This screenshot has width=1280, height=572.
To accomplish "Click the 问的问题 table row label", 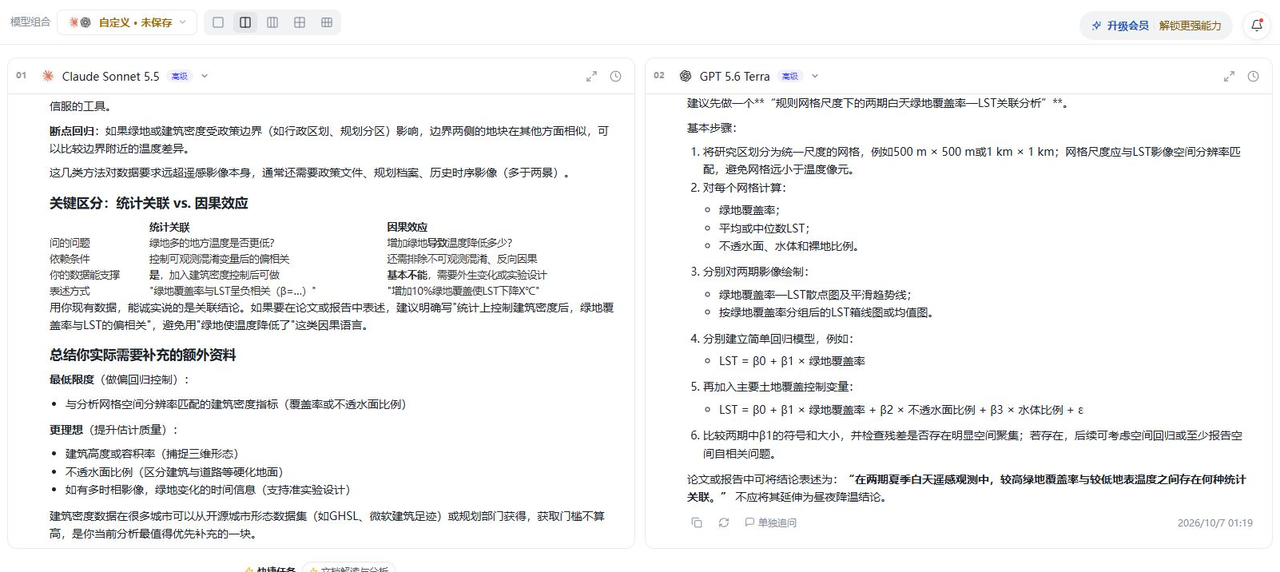I will [x=70, y=243].
